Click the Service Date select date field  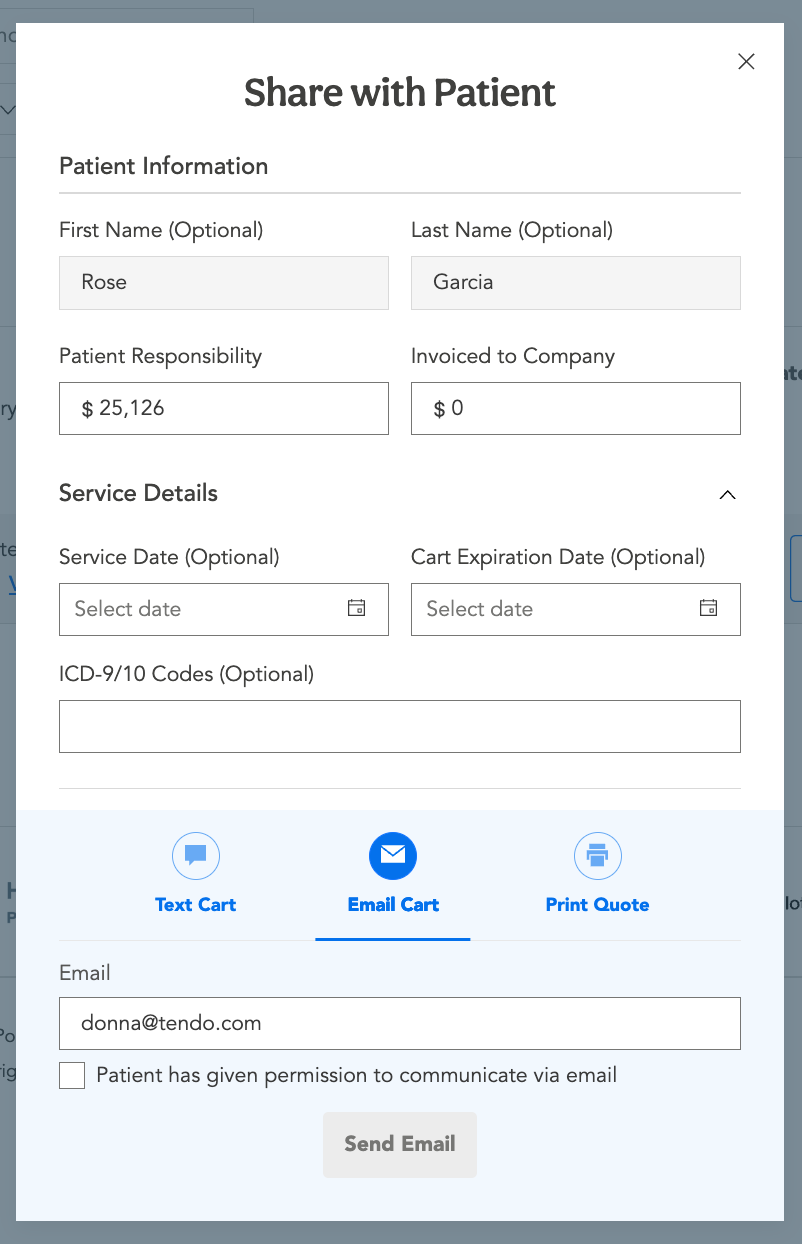coord(200,609)
